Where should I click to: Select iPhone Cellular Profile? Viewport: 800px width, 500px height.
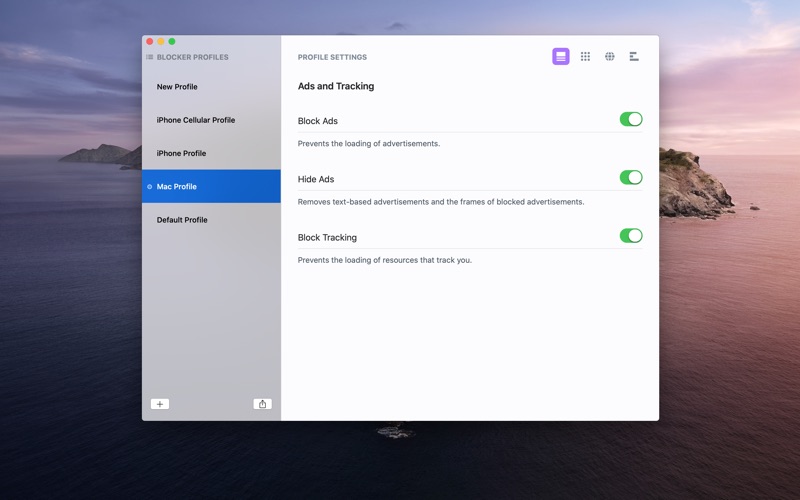tap(211, 120)
